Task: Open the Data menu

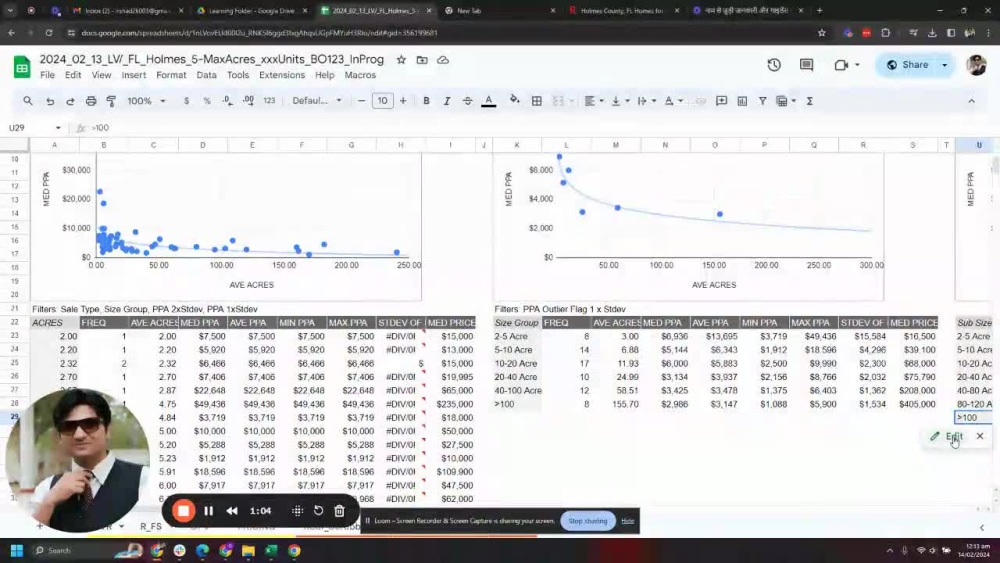Action: (x=206, y=75)
